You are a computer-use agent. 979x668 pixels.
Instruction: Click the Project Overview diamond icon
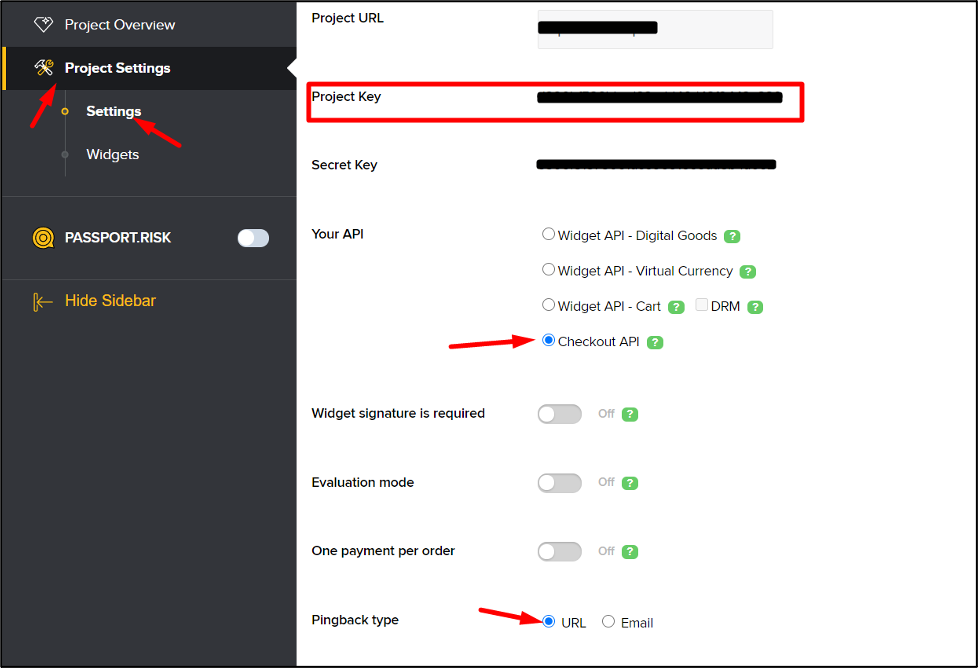point(44,24)
